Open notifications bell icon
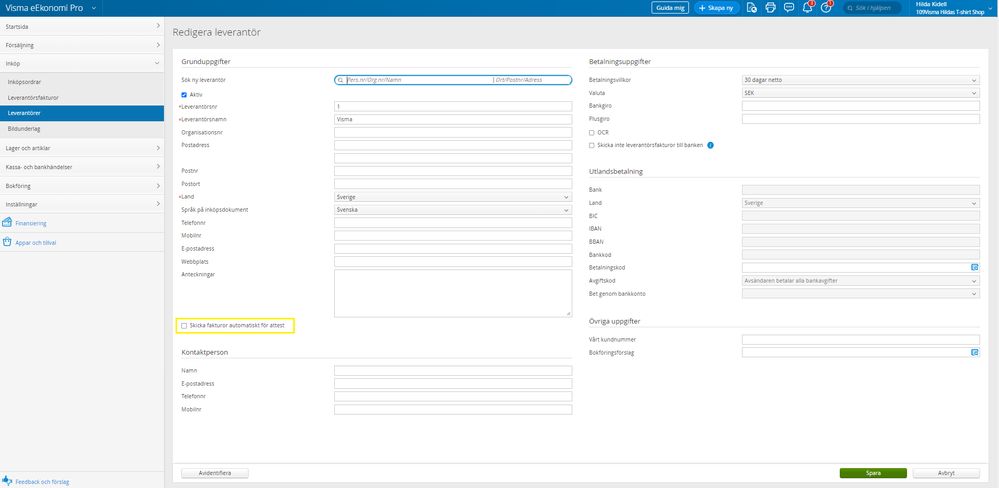Image resolution: width=999 pixels, height=488 pixels. click(808, 8)
